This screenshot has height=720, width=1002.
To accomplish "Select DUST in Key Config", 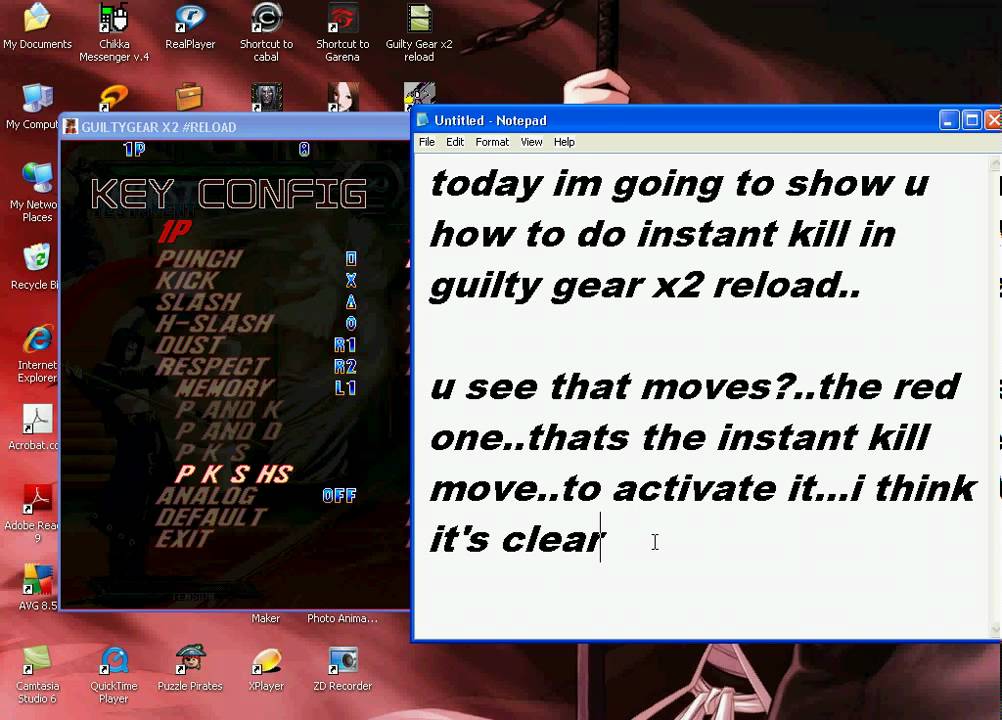I will pyautogui.click(x=190, y=345).
